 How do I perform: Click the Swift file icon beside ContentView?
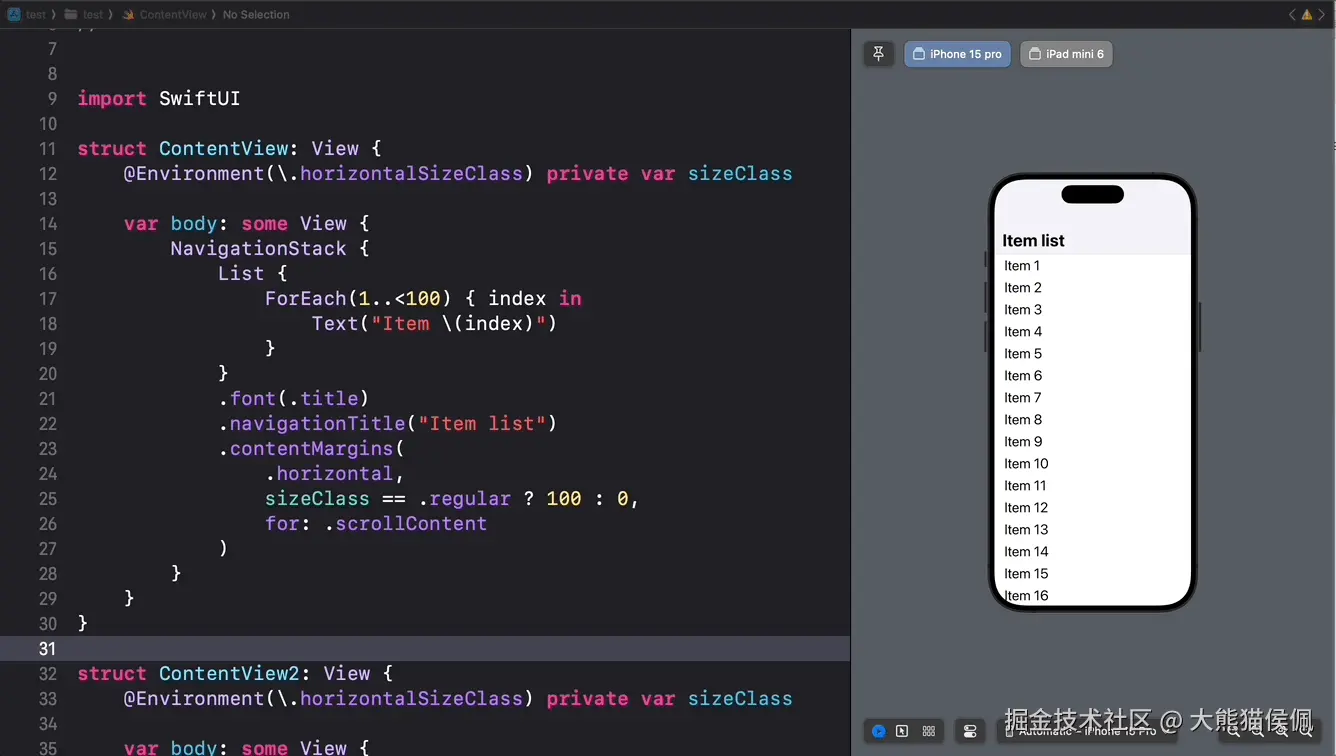point(129,14)
